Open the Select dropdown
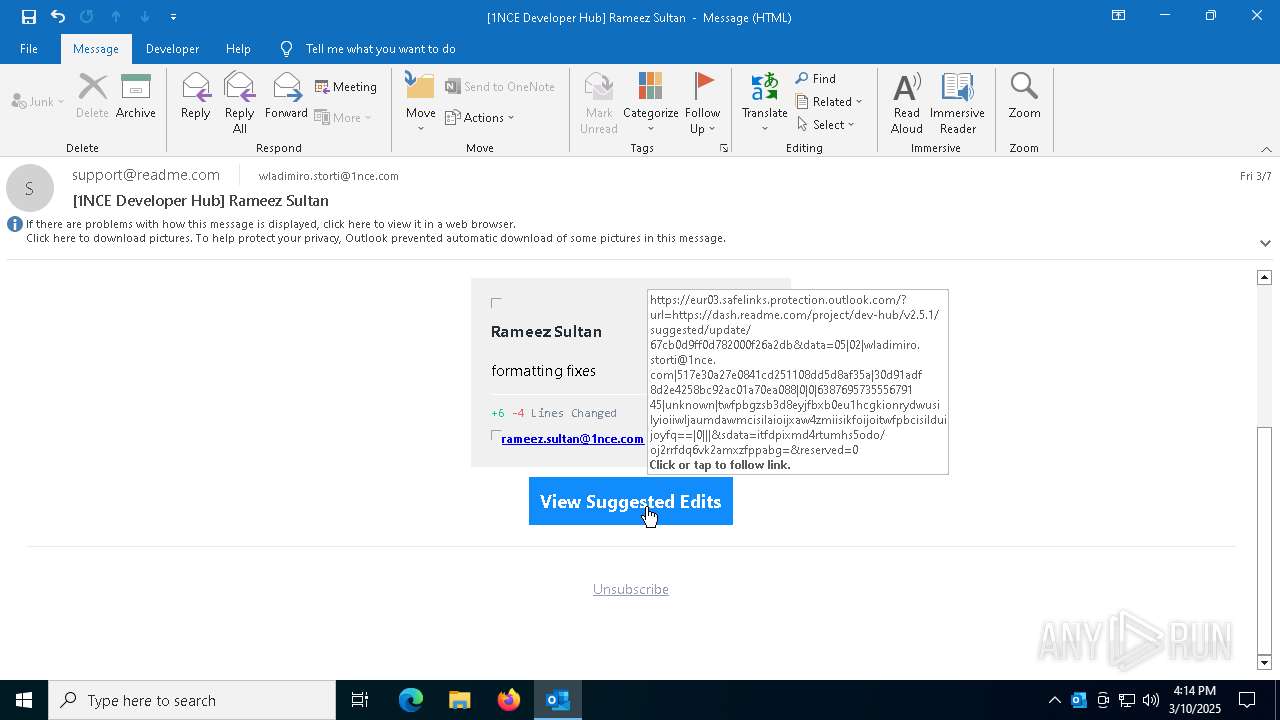Image resolution: width=1280 pixels, height=720 pixels. click(826, 124)
